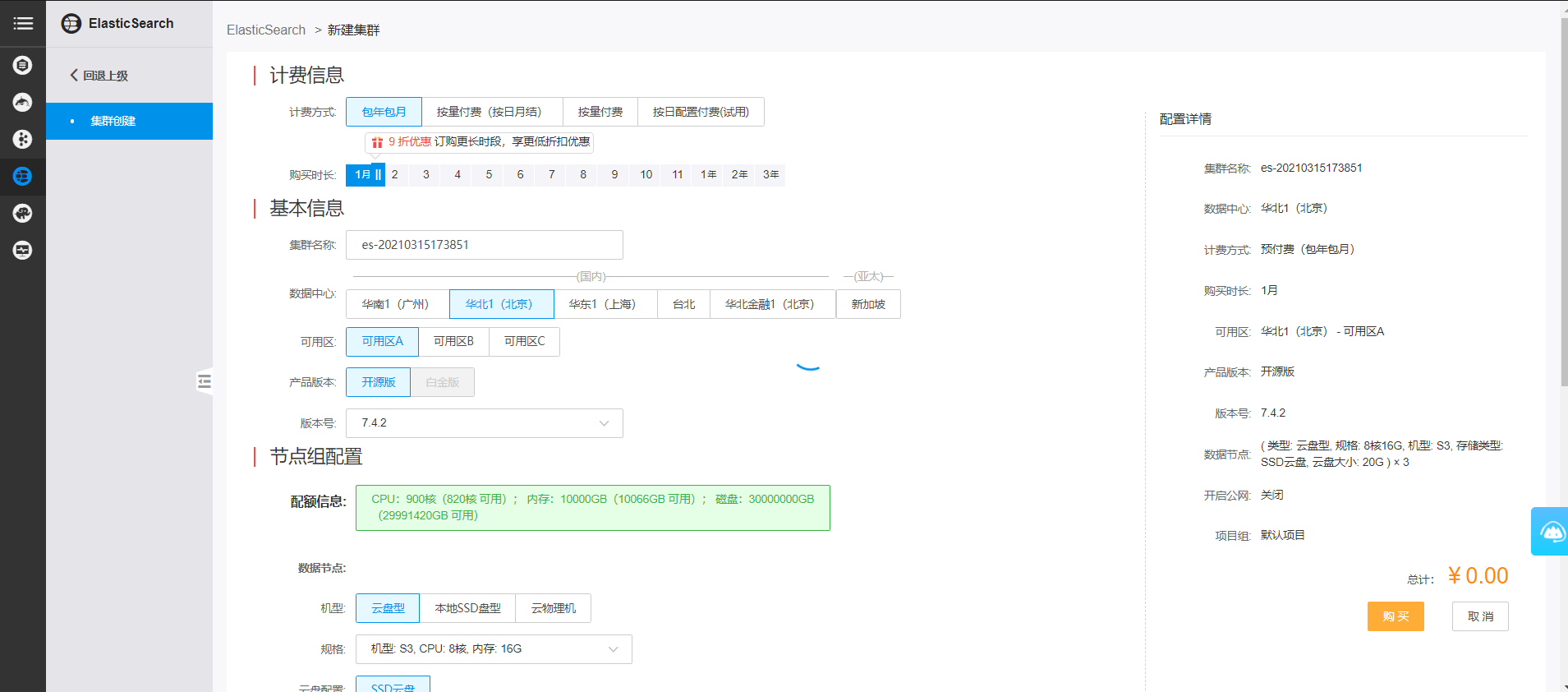Open the hamburger menu icon

[23, 23]
